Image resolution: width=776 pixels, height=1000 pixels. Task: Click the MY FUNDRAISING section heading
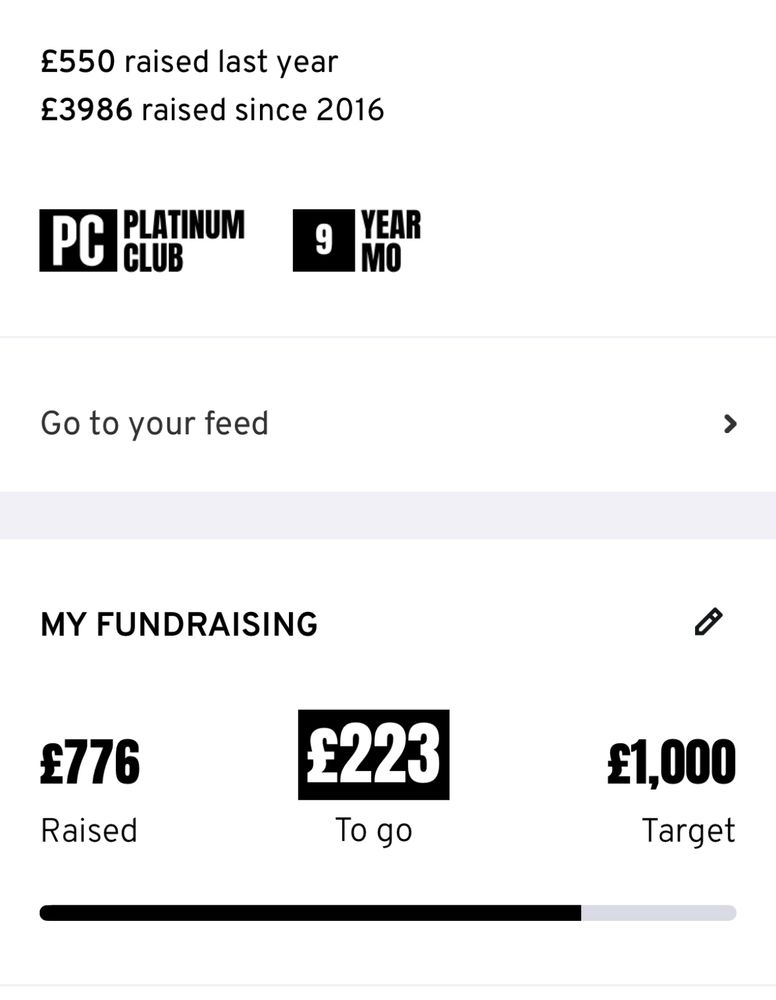pos(179,624)
